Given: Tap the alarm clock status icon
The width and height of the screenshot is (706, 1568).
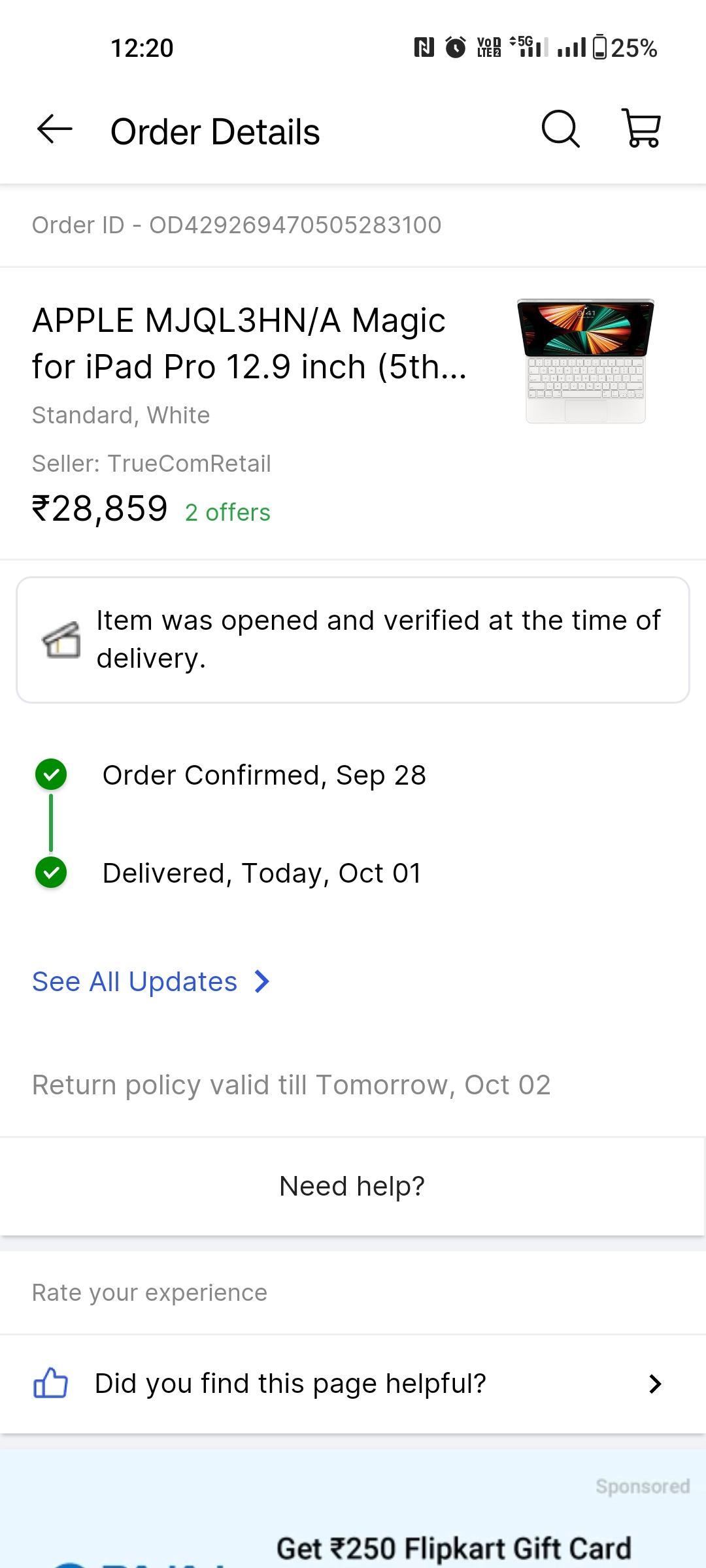Looking at the screenshot, I should (x=456, y=47).
